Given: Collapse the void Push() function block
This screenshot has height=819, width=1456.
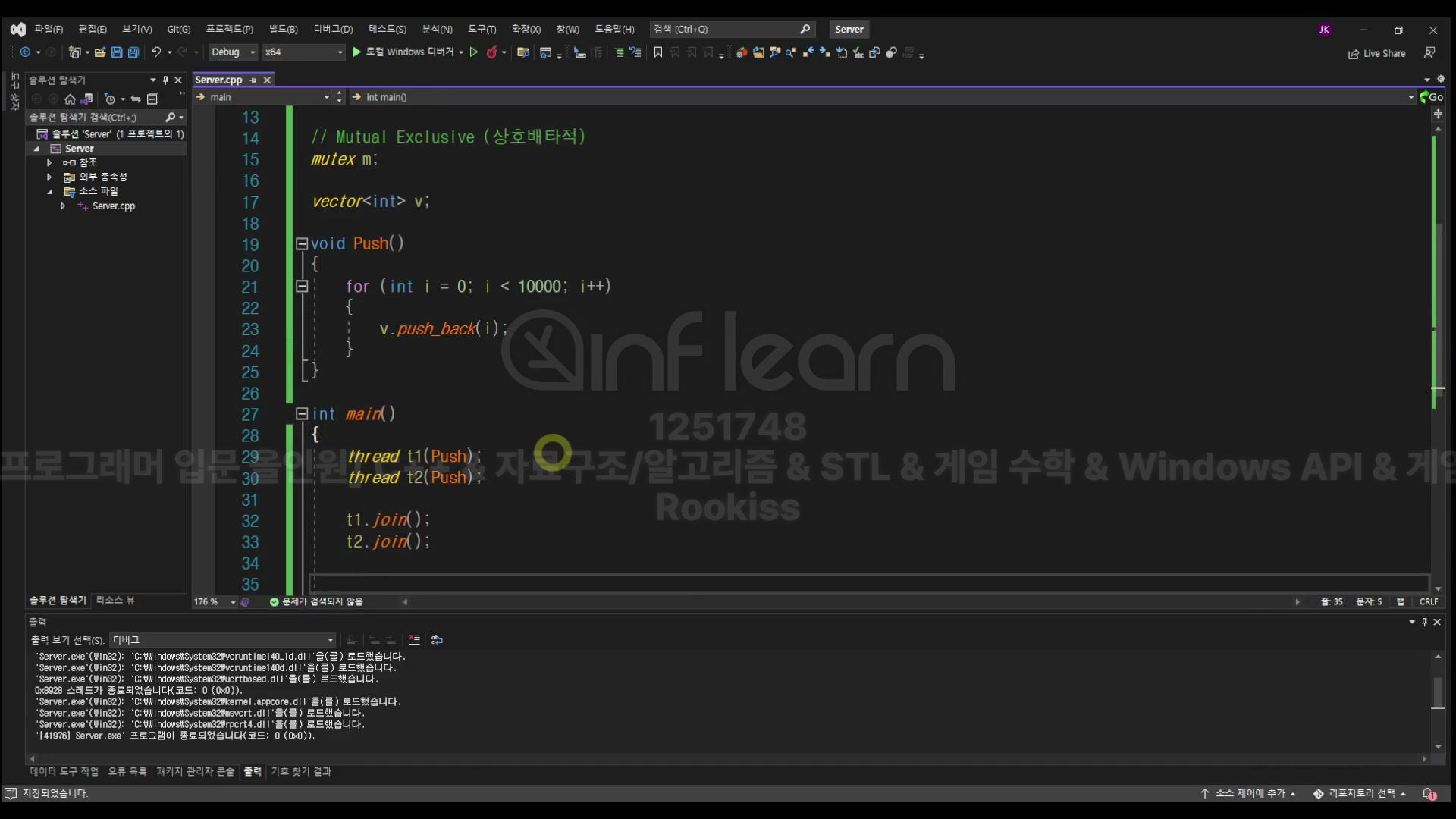Looking at the screenshot, I should pos(302,244).
